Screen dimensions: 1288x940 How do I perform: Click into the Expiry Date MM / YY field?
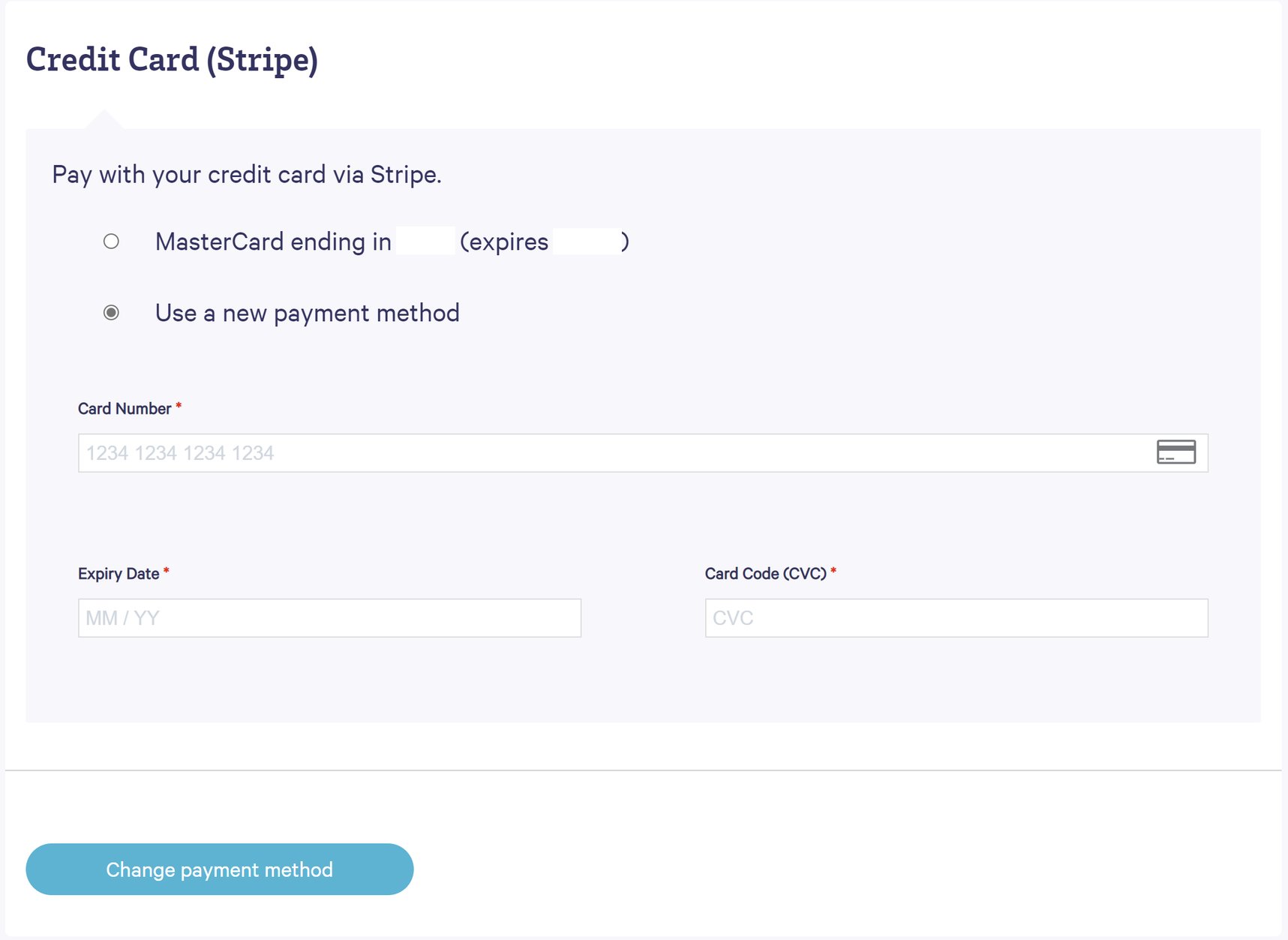(x=329, y=618)
